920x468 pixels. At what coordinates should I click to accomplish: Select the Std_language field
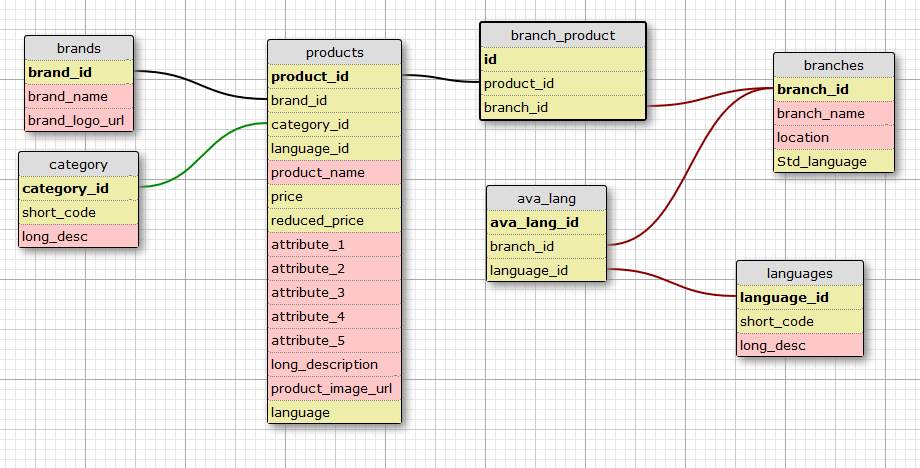click(834, 161)
